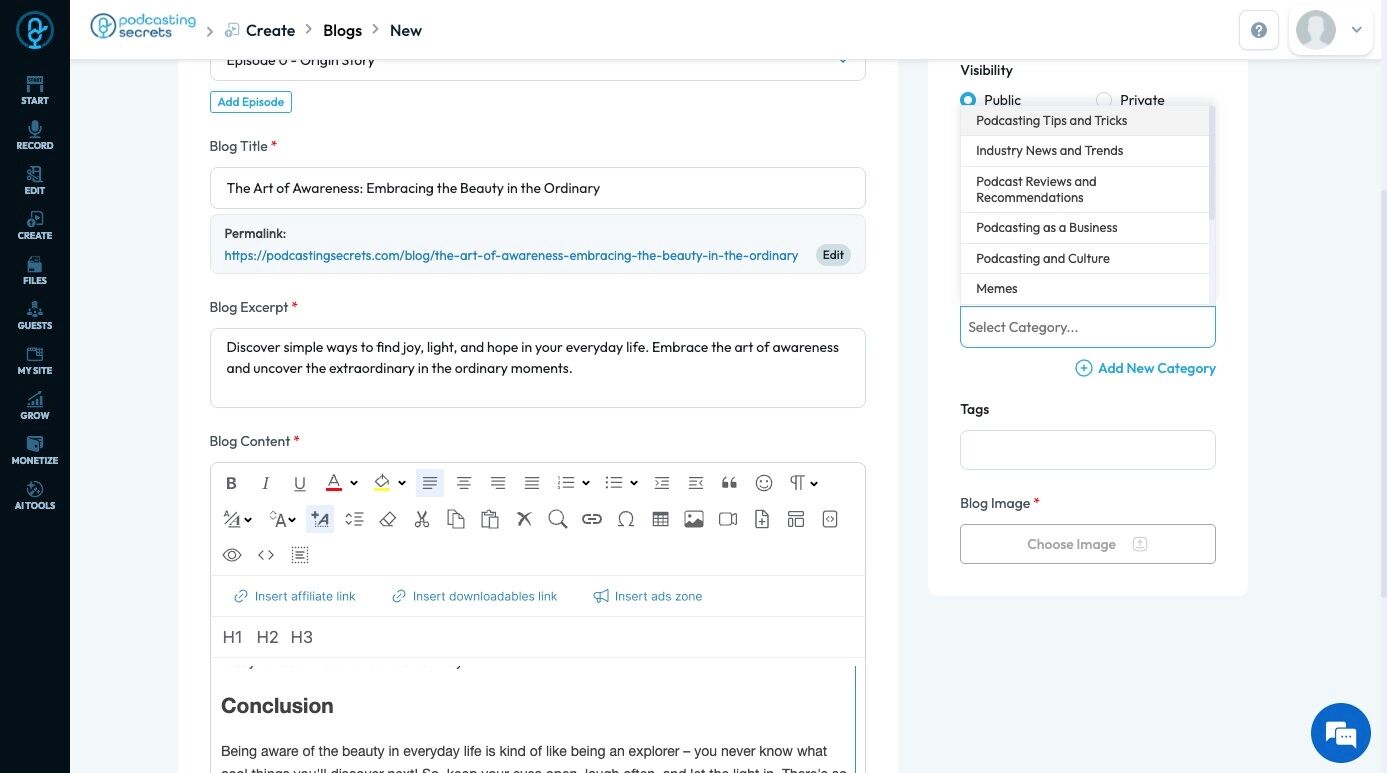
Task: Open the first dropdown in the second toolbar row
Action: 237,519
